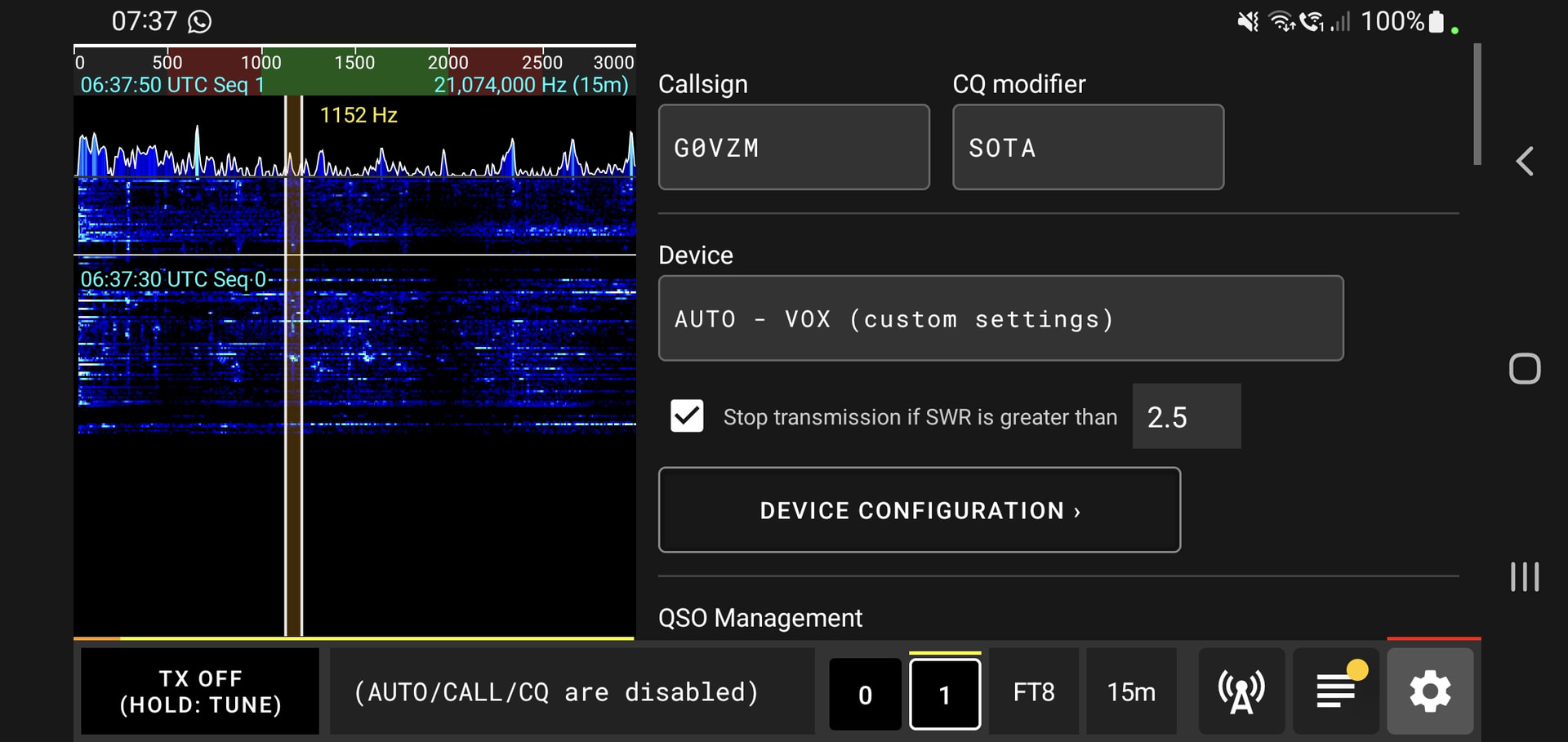Edit the SWR limit value 2.5
The width and height of the screenshot is (1568, 742).
coord(1187,416)
